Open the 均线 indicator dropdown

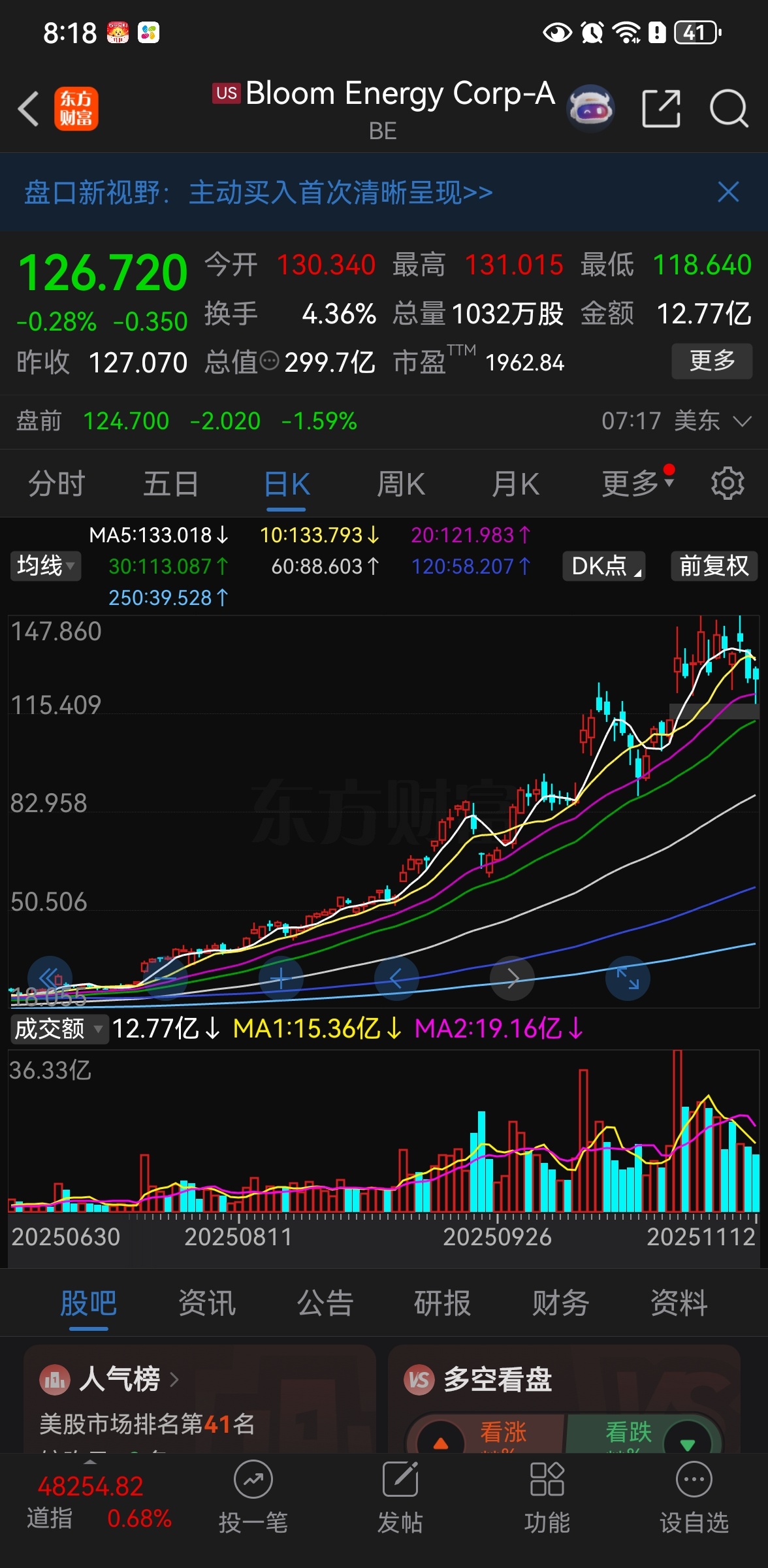46,566
